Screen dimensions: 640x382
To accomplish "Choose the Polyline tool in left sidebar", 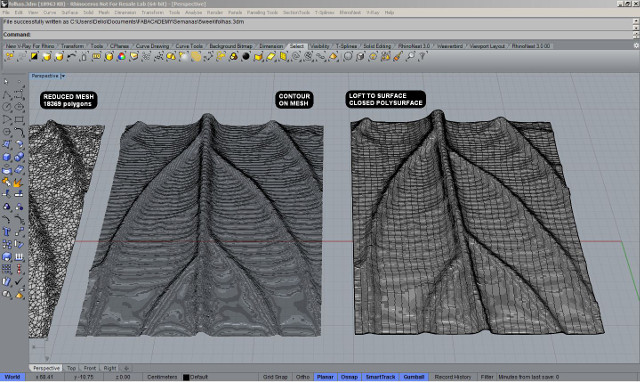I will coord(7,95).
